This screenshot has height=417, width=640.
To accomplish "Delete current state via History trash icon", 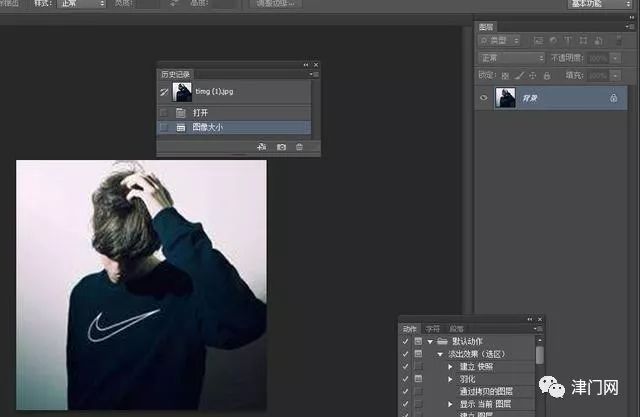I will [x=299, y=147].
